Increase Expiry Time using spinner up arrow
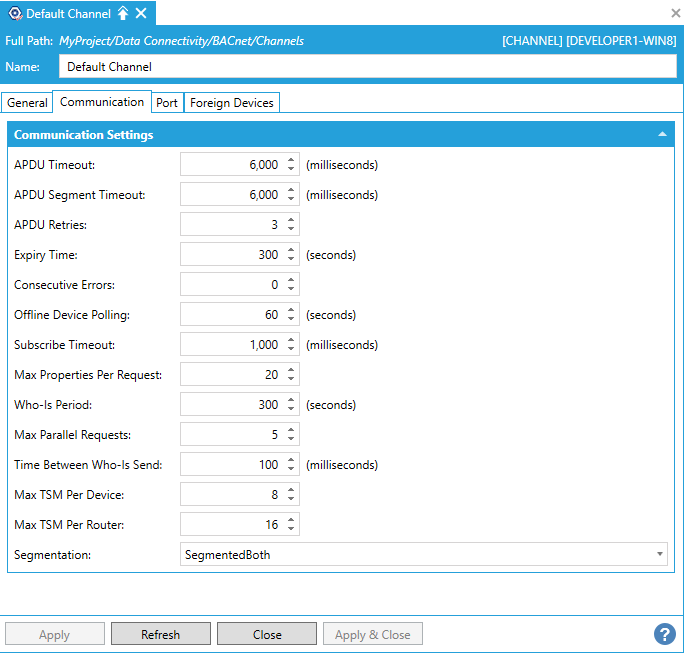 [291, 250]
